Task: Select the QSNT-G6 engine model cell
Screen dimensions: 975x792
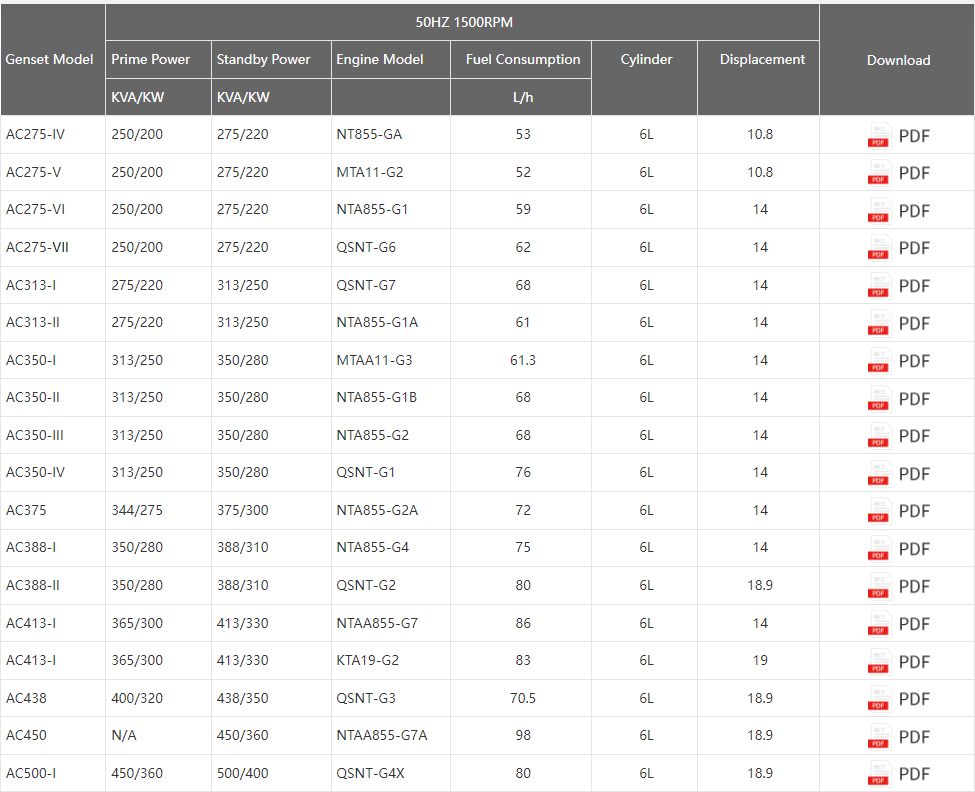Action: coord(390,247)
